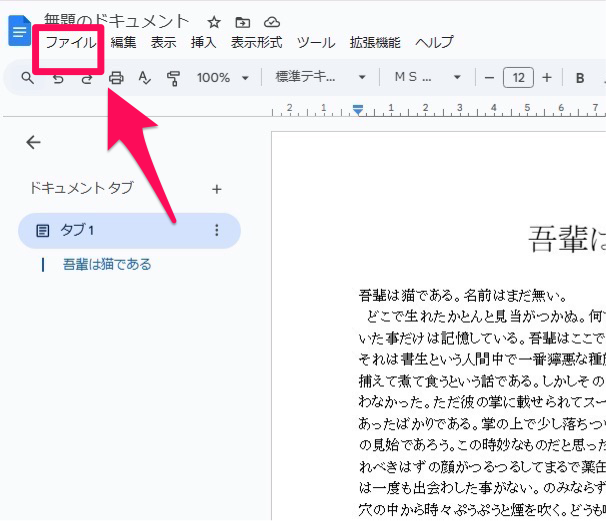Image resolution: width=606 pixels, height=521 pixels.
Task: Click the move to folder icon
Action: coord(243,21)
